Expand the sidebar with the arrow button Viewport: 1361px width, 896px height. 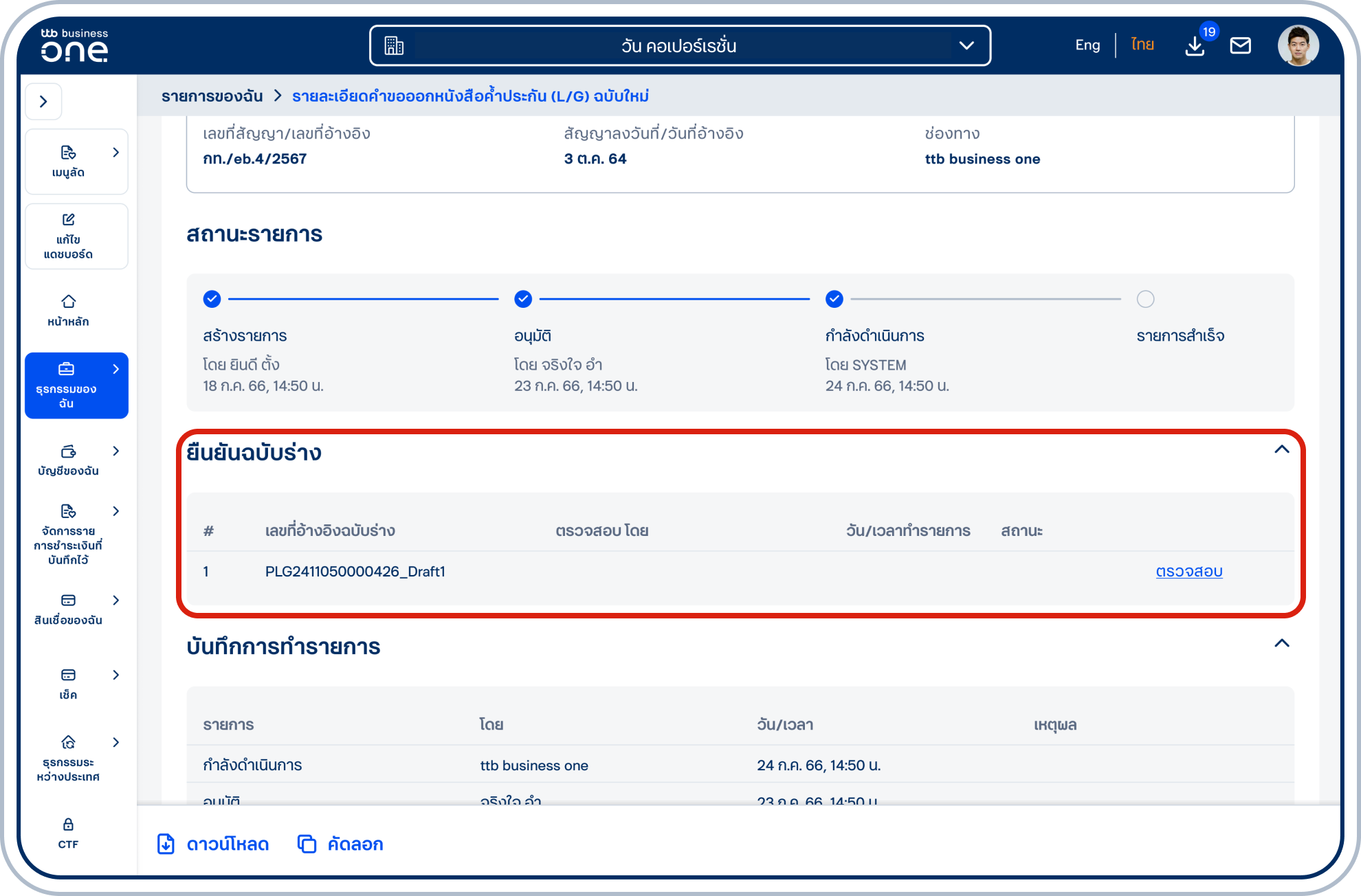(44, 102)
